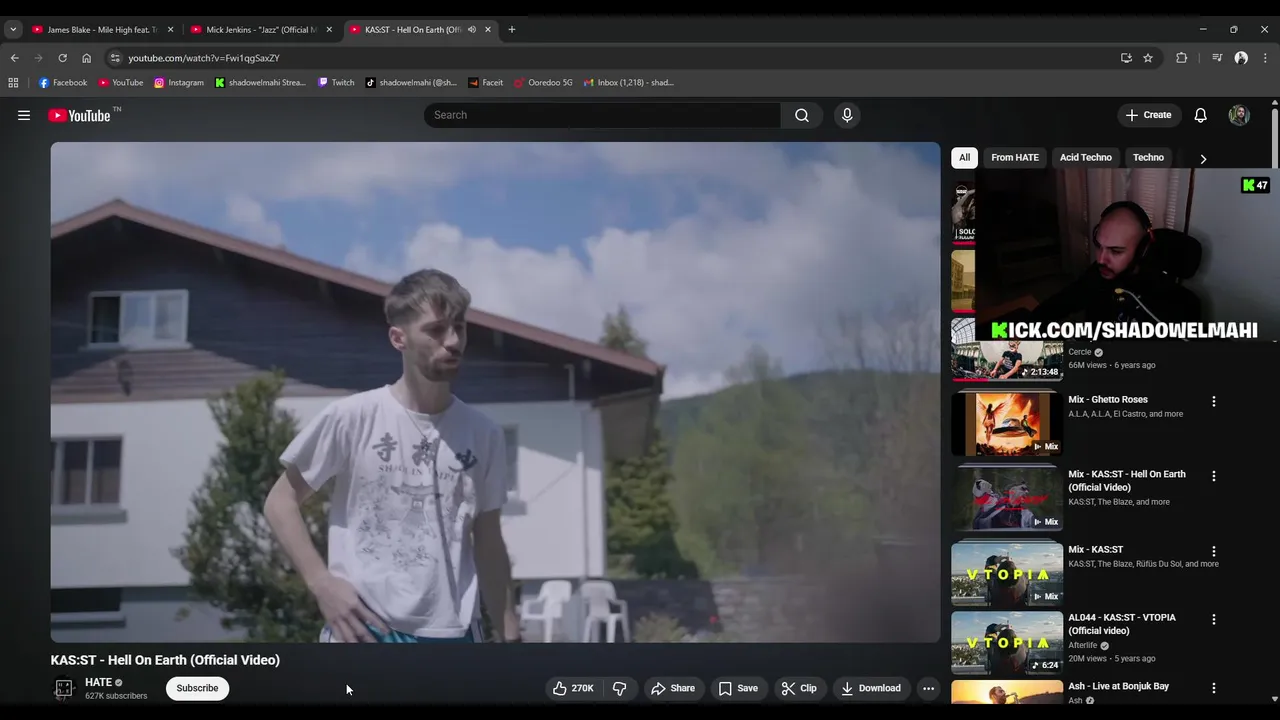The height and width of the screenshot is (720, 1280).
Task: Open AL044 VTOPIA video thumbnail
Action: click(1007, 642)
